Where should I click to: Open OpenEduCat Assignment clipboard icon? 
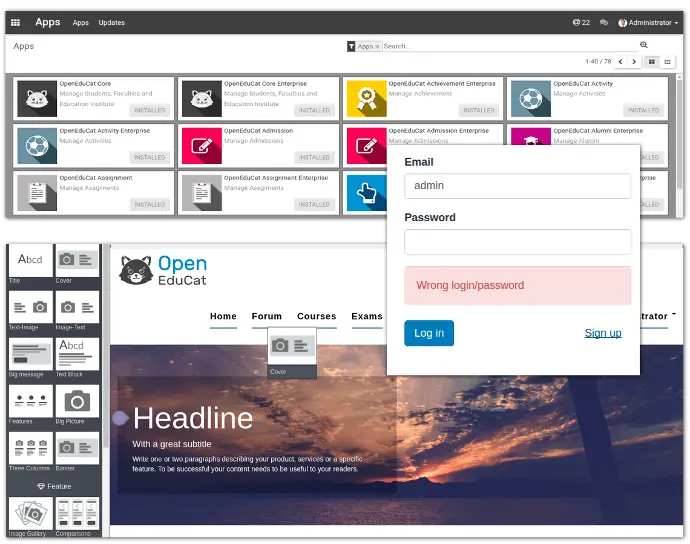click(x=37, y=193)
